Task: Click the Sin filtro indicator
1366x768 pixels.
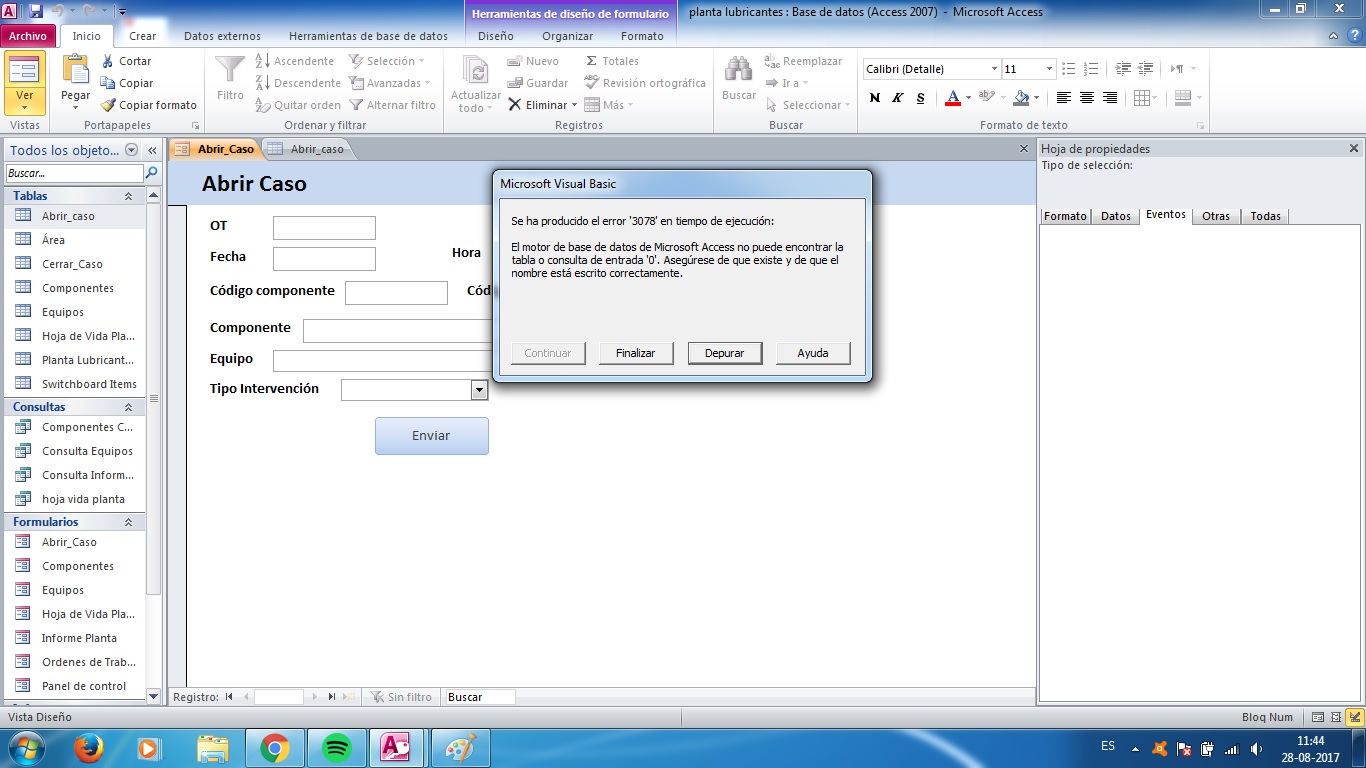Action: click(x=401, y=697)
